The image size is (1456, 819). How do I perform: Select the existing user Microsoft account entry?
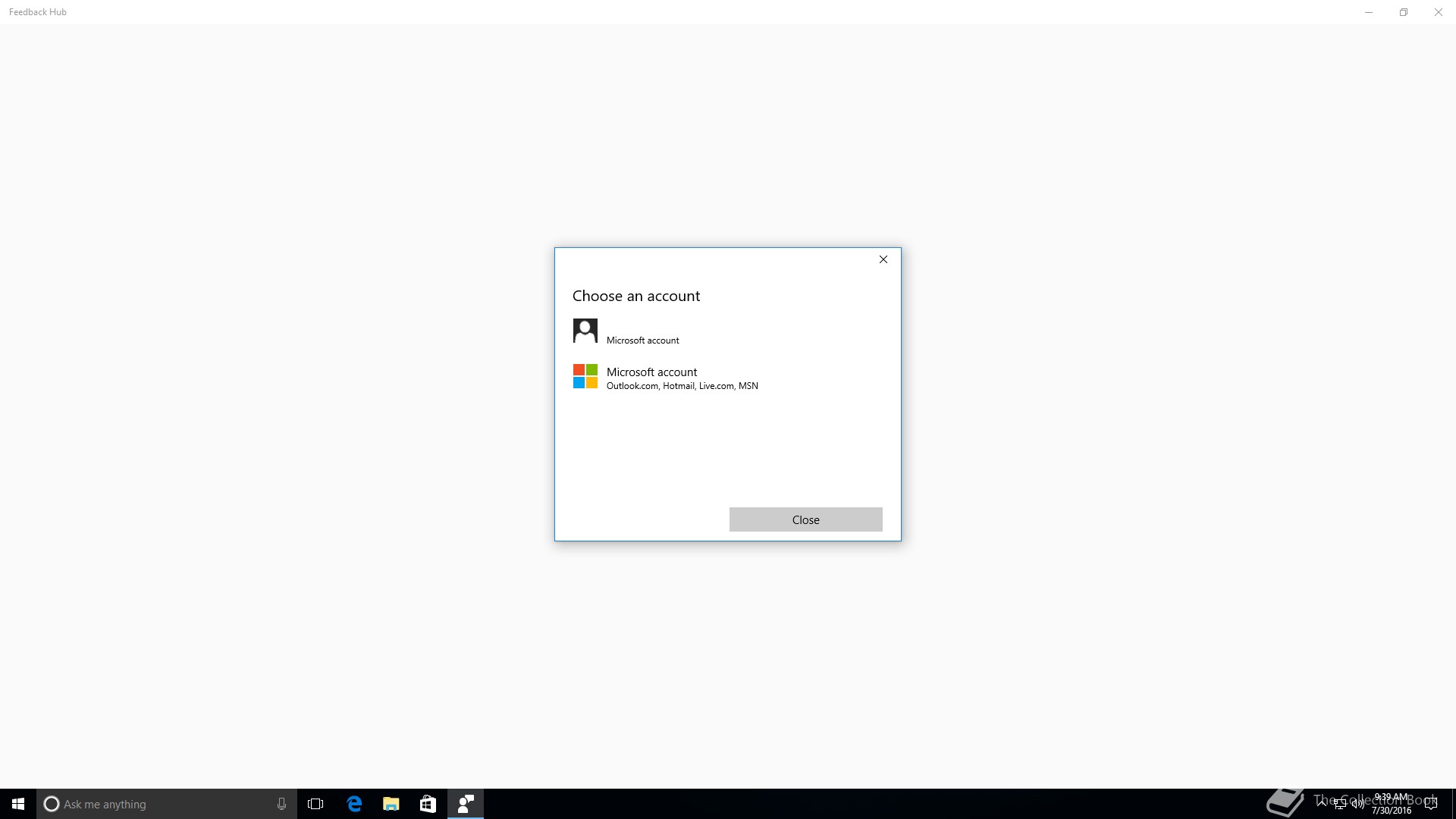click(x=727, y=331)
